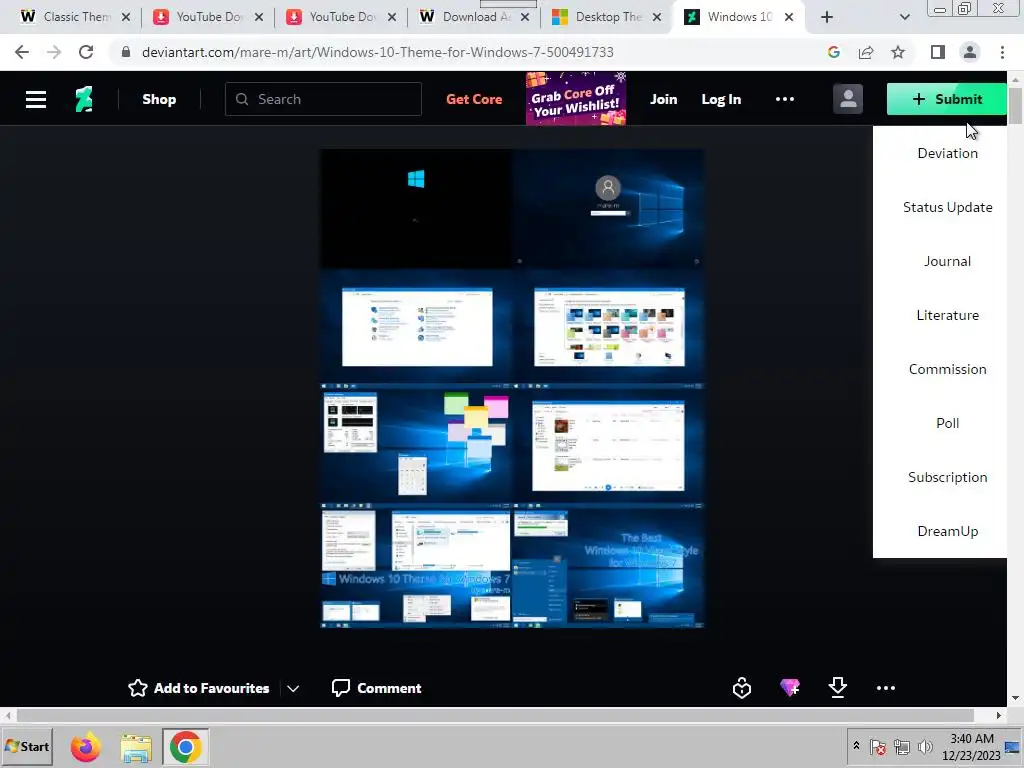Open the Chrome profile icon
Image resolution: width=1024 pixels, height=768 pixels.
(970, 52)
